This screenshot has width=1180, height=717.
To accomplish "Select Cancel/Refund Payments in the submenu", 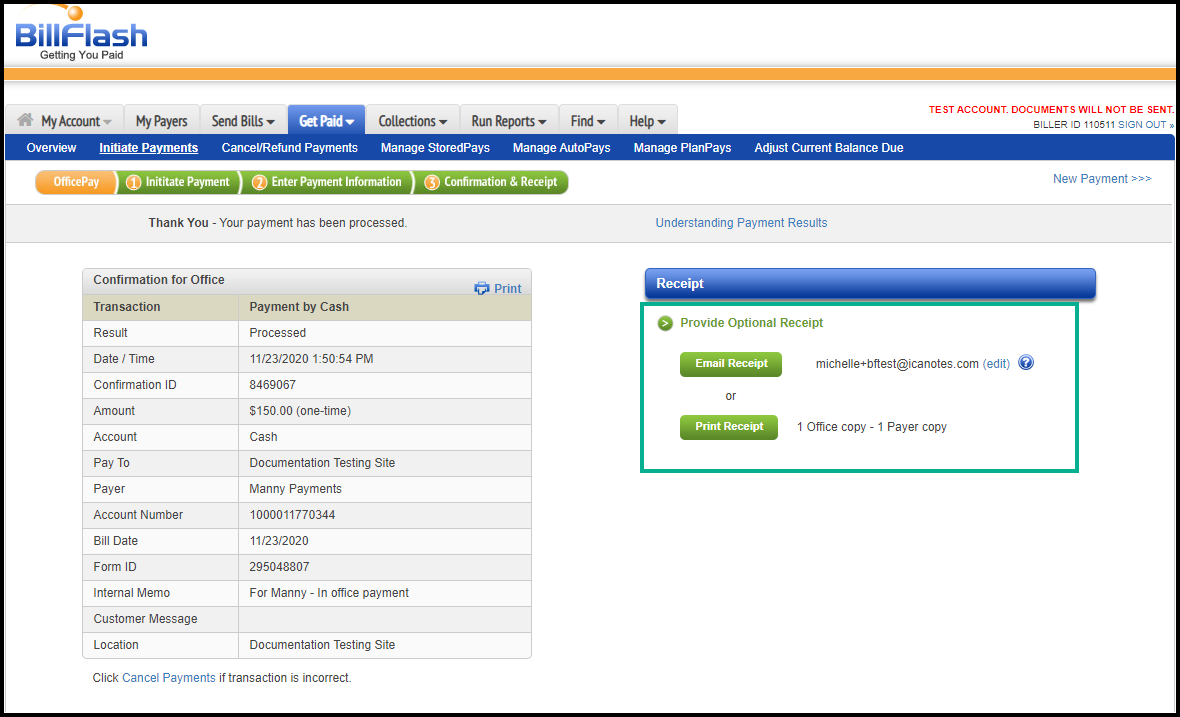I will [289, 148].
